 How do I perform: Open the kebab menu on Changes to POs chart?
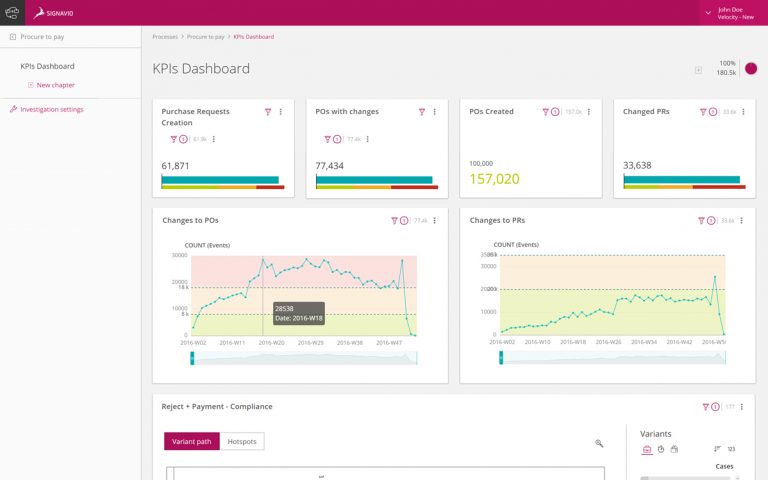(x=434, y=221)
